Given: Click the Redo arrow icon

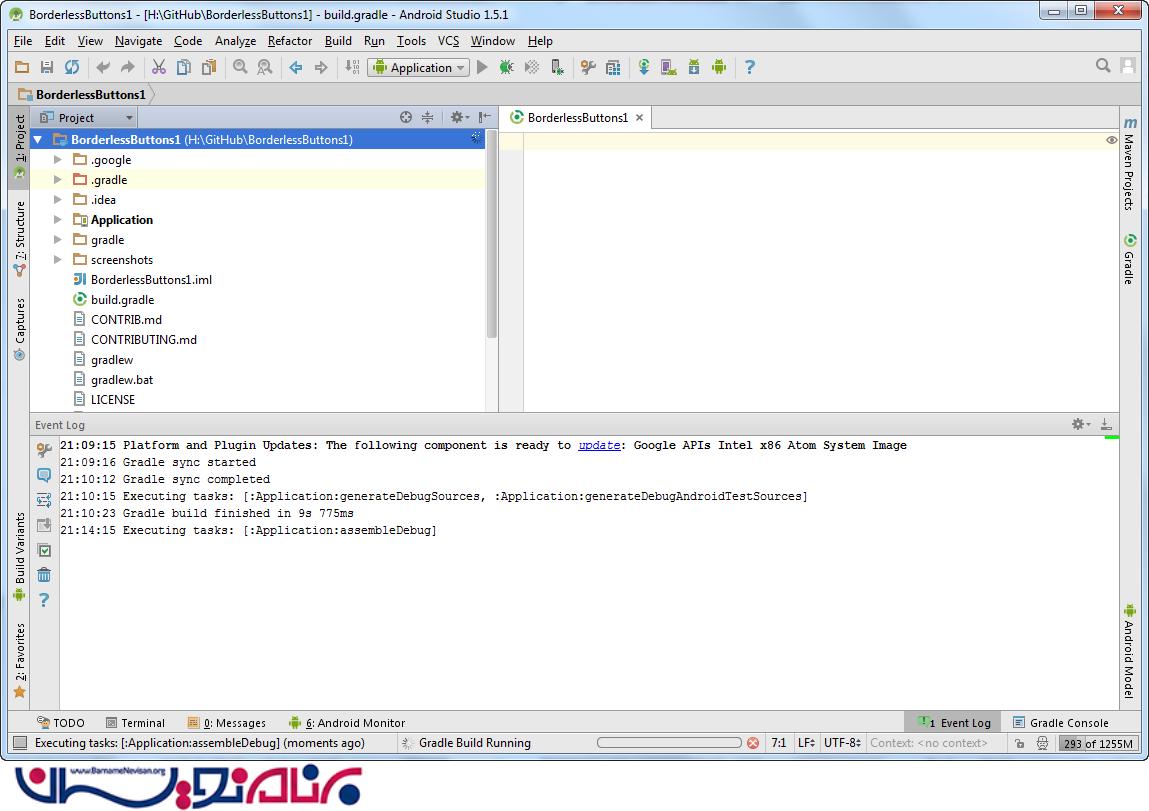Looking at the screenshot, I should [x=128, y=67].
